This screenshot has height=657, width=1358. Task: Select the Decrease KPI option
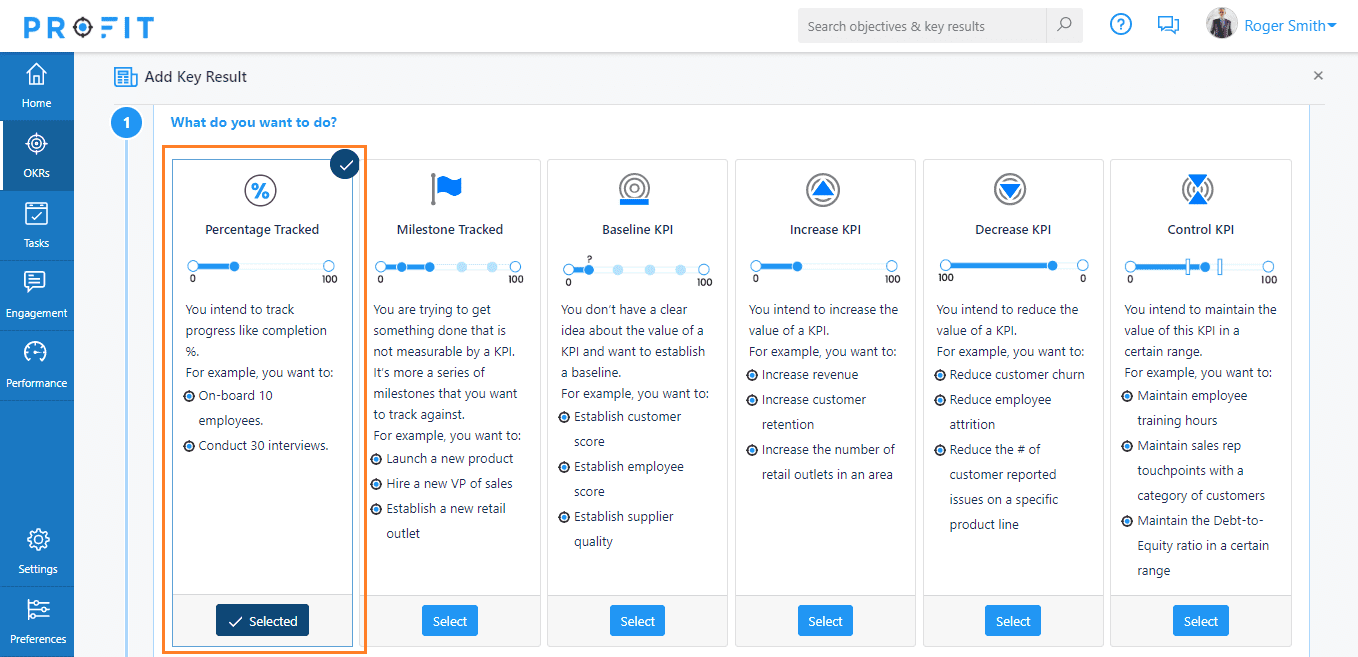pos(1013,621)
